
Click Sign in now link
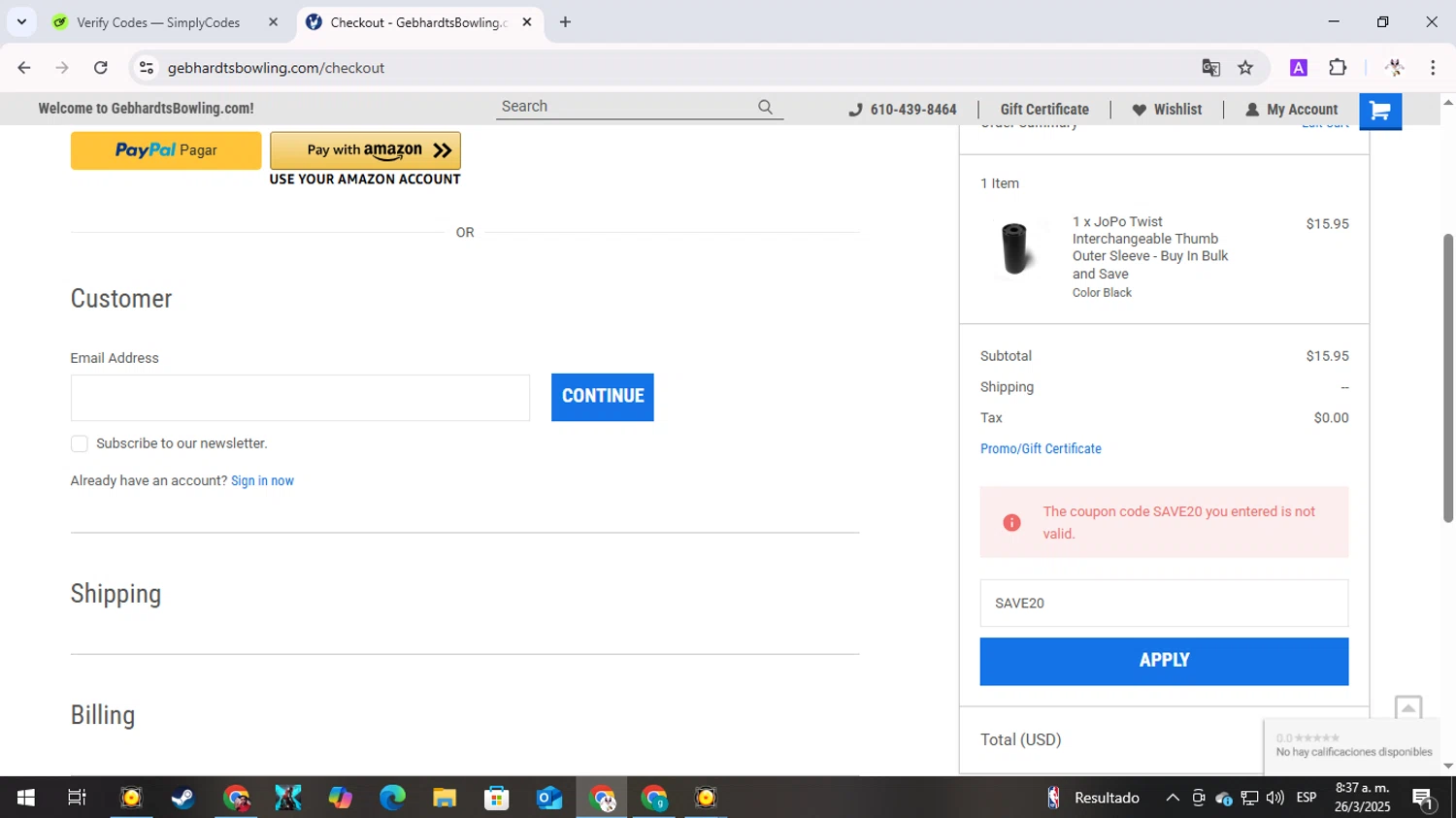[262, 481]
